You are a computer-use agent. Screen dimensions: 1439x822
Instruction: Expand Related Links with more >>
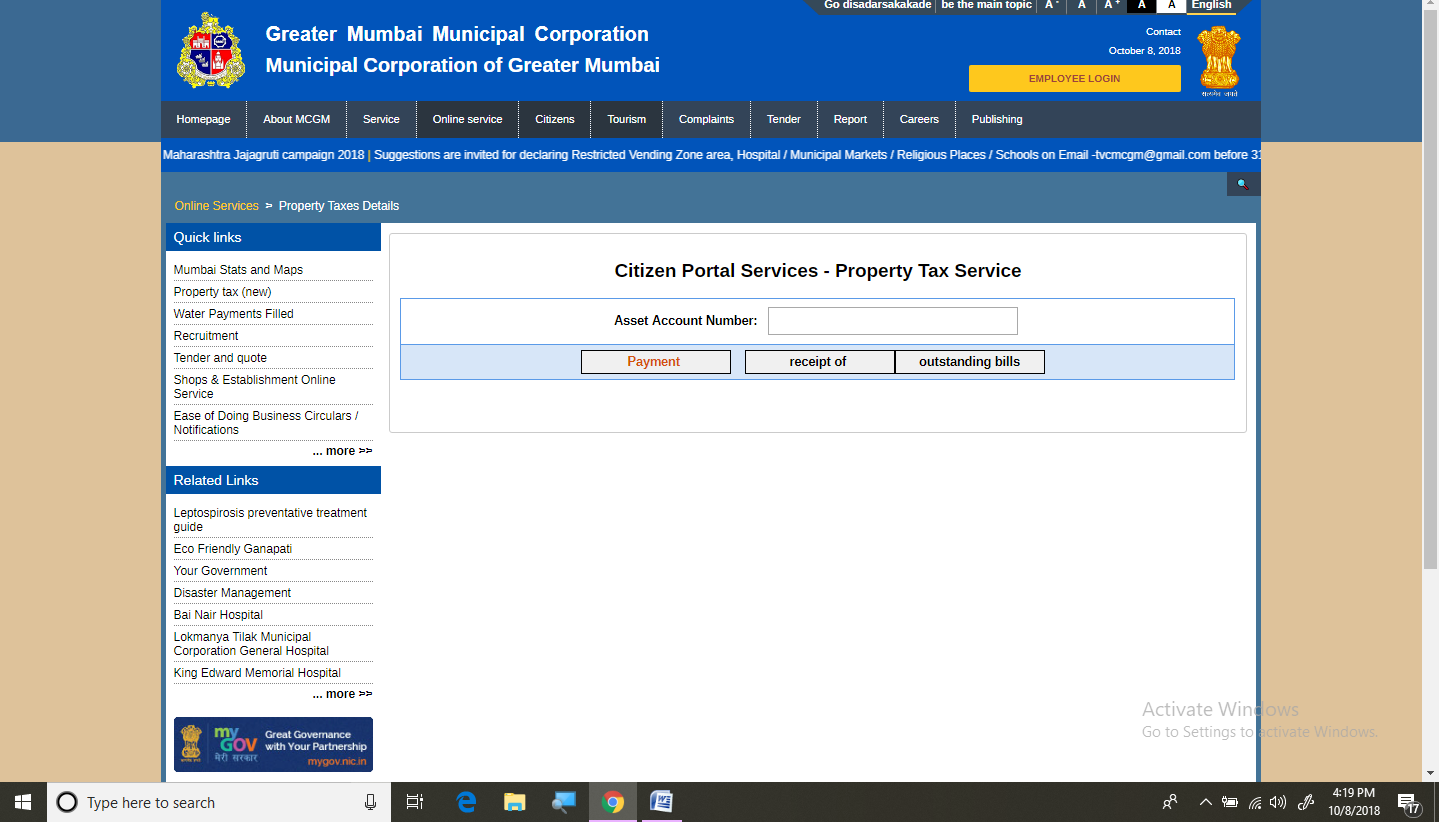tap(342, 693)
